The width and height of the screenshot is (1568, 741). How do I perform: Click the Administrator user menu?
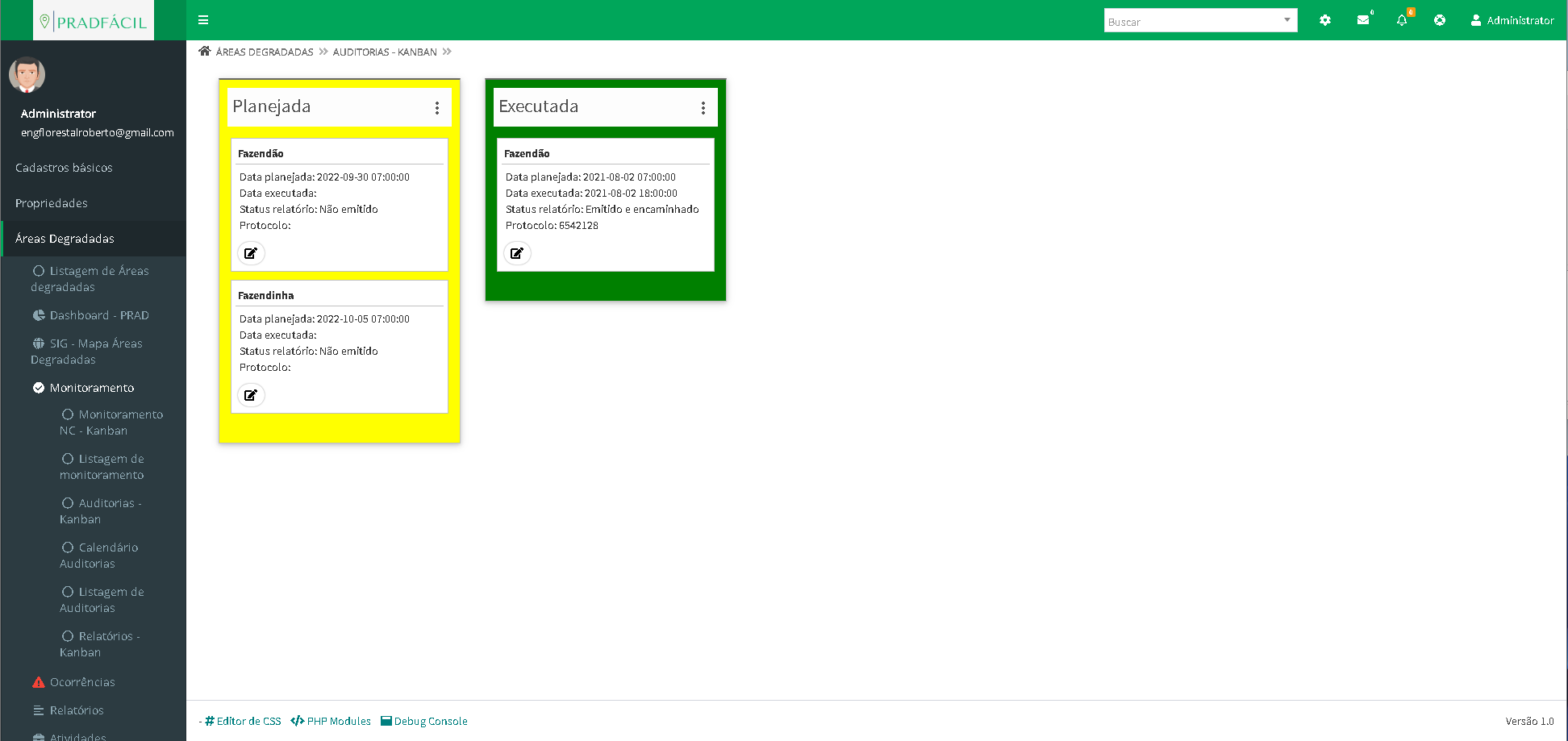1512,20
